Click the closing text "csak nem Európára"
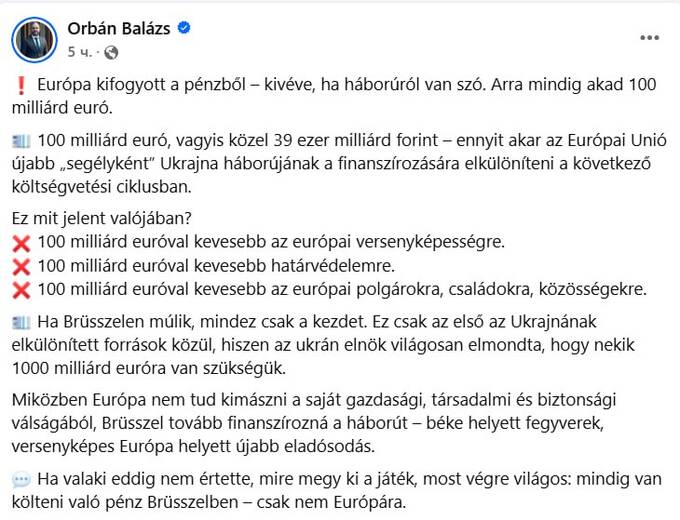The width and height of the screenshot is (680, 520). pos(330,502)
